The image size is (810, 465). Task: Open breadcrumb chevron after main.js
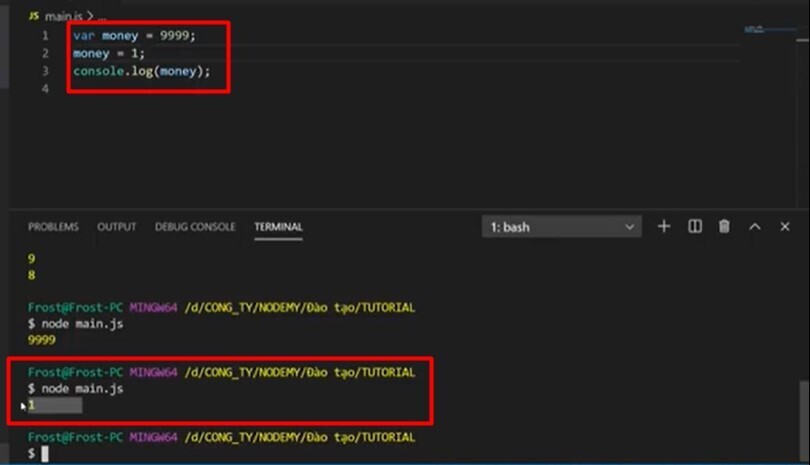[x=90, y=16]
